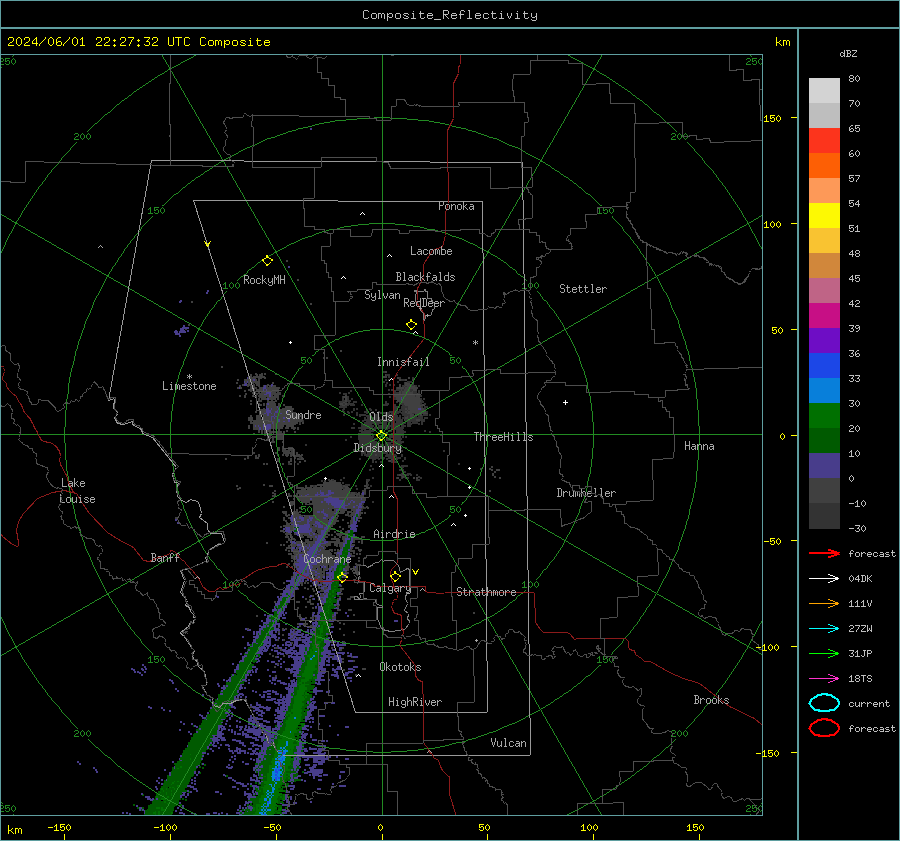Select the yellow diamond marker above Calgary
900x841 pixels.
click(395, 576)
